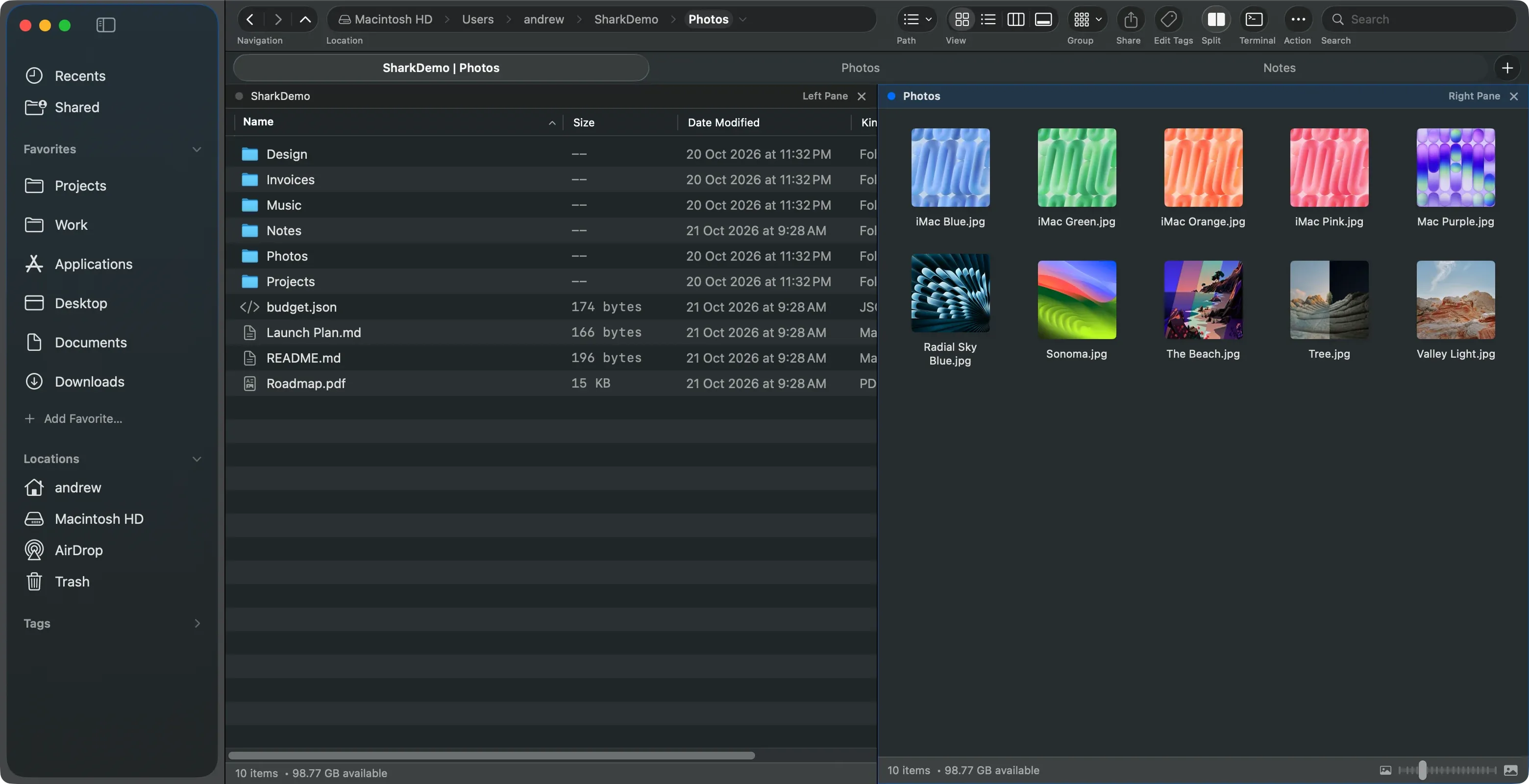1529x784 pixels.
Task: Collapse the Locations section
Action: [197, 459]
